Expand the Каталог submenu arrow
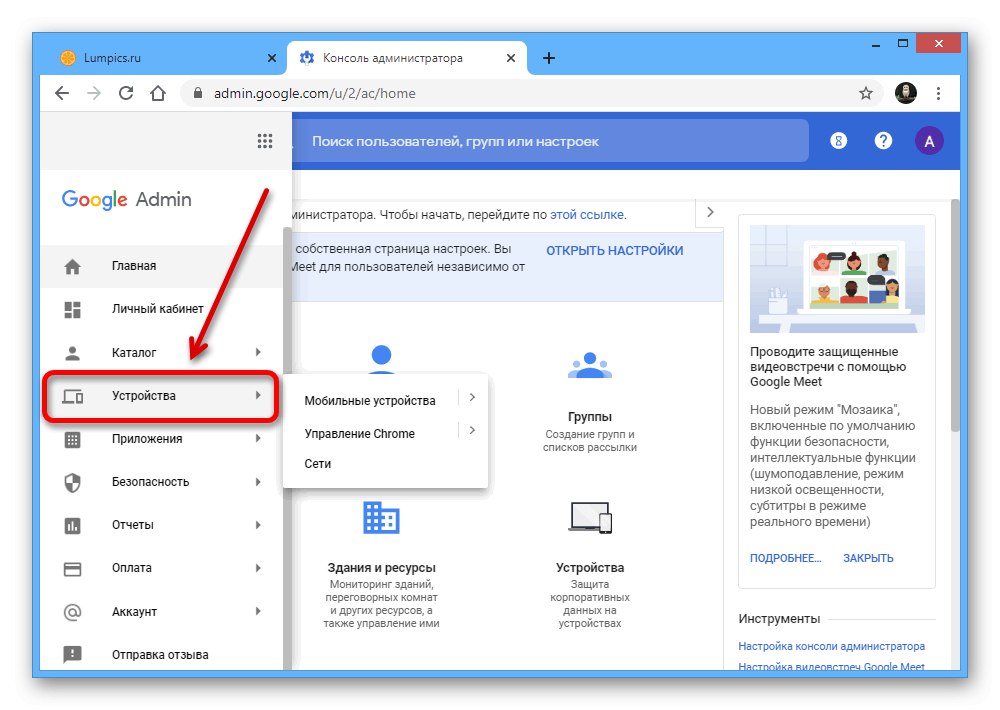This screenshot has height=710, width=1000. (258, 352)
